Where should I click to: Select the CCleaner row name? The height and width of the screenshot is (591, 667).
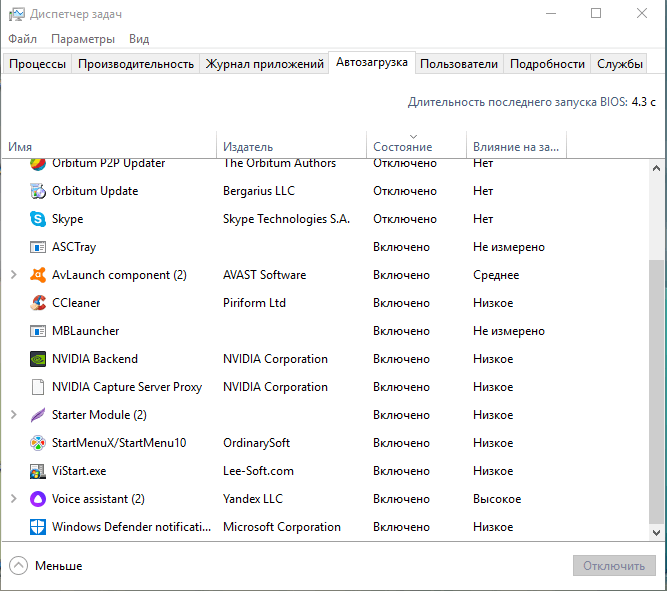(x=76, y=303)
